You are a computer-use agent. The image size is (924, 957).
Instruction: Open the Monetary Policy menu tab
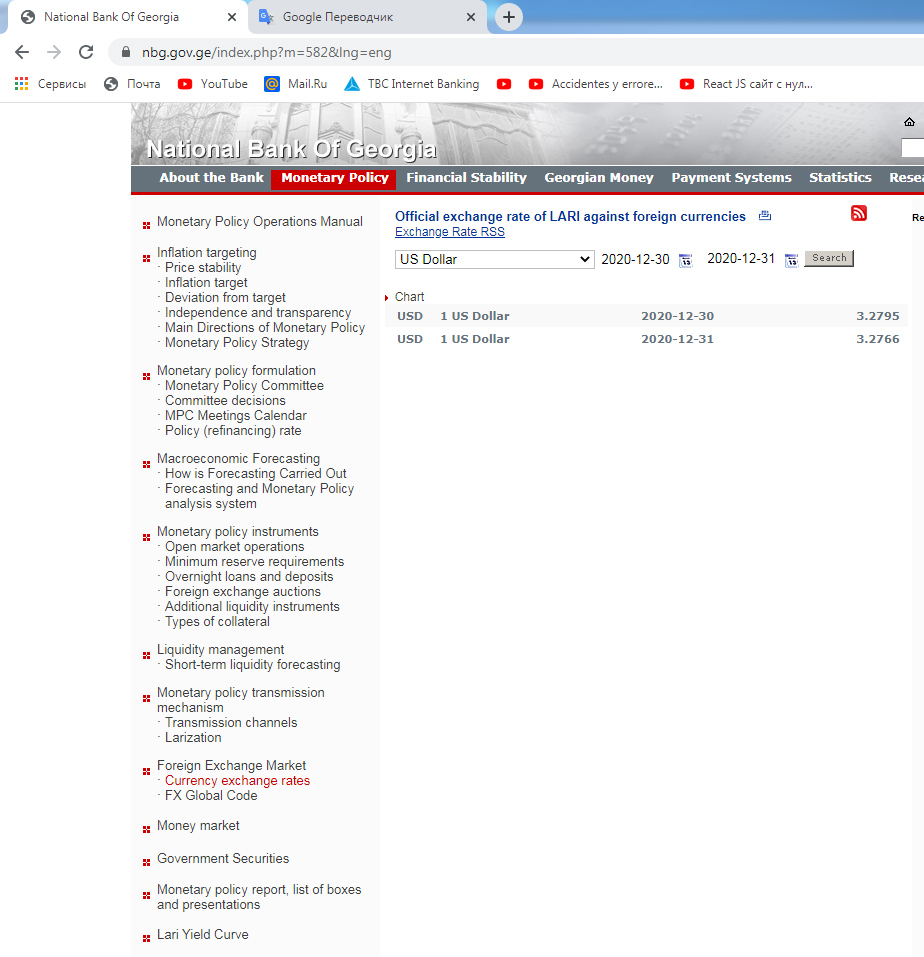(x=334, y=178)
